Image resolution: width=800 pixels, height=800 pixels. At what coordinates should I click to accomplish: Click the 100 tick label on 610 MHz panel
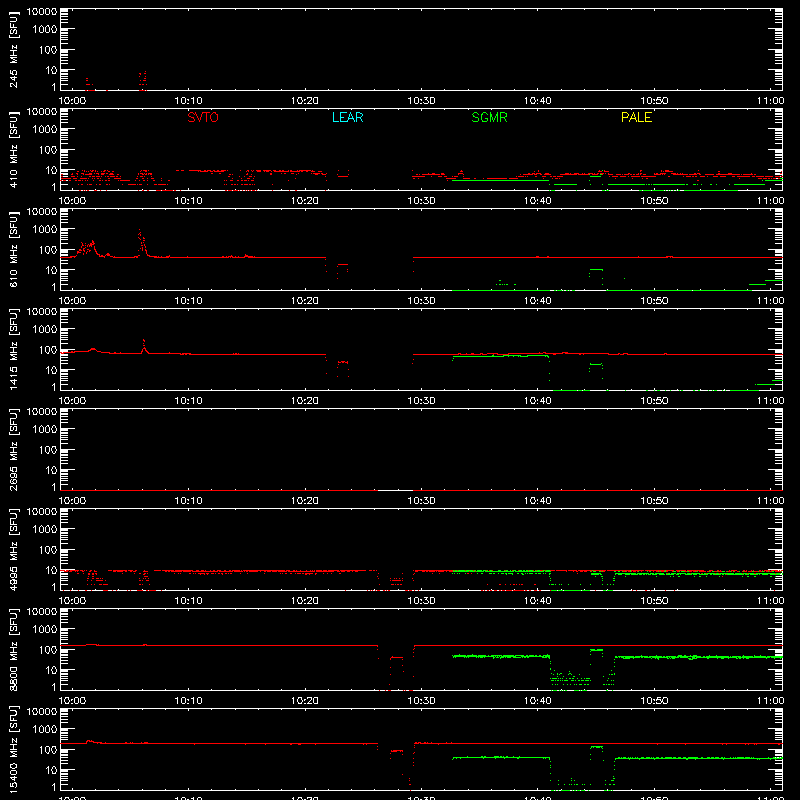48,250
